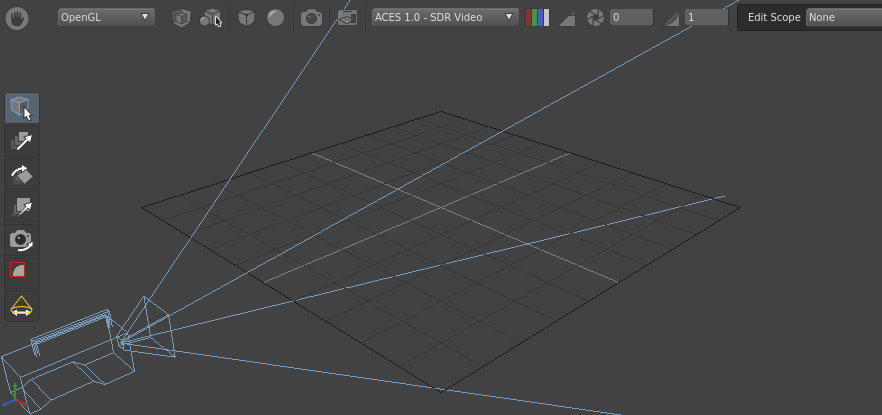
Task: Click the exposure aperture icon
Action: [x=595, y=17]
